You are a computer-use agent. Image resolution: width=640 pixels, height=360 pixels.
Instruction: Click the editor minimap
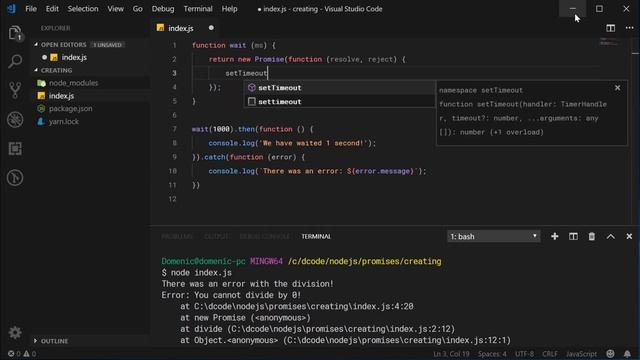(x=609, y=42)
